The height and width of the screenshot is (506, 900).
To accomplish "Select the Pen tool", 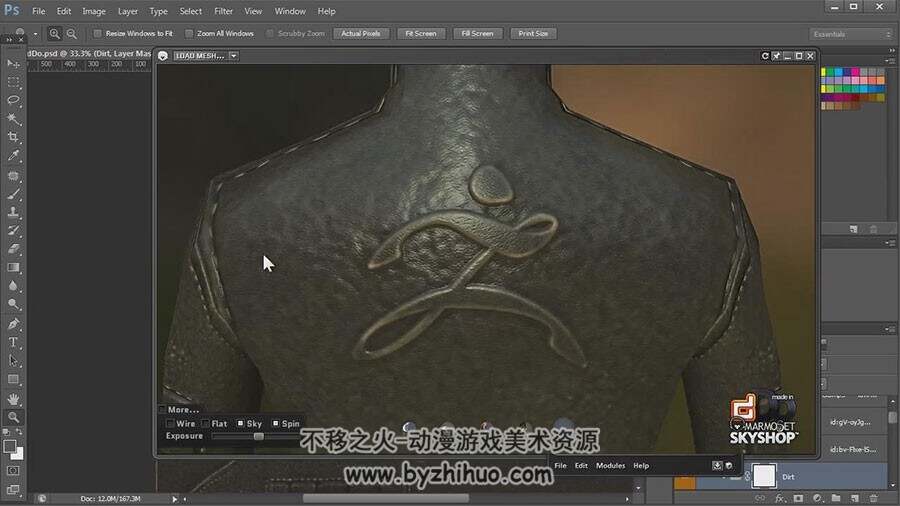I will coord(13,324).
